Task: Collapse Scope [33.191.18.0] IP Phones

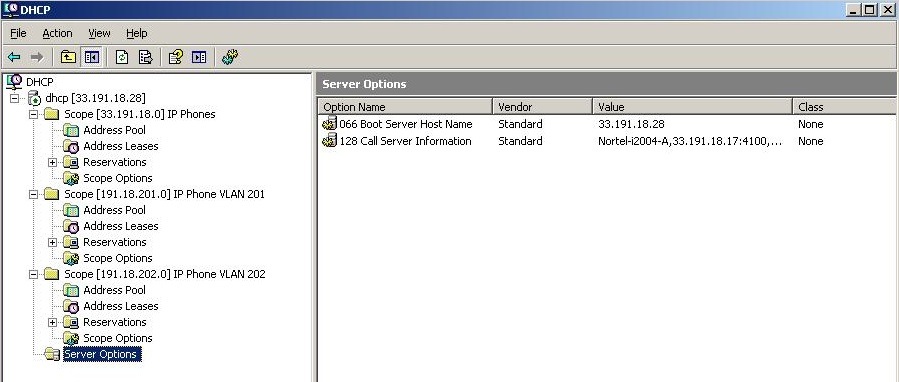Action: tap(33, 115)
